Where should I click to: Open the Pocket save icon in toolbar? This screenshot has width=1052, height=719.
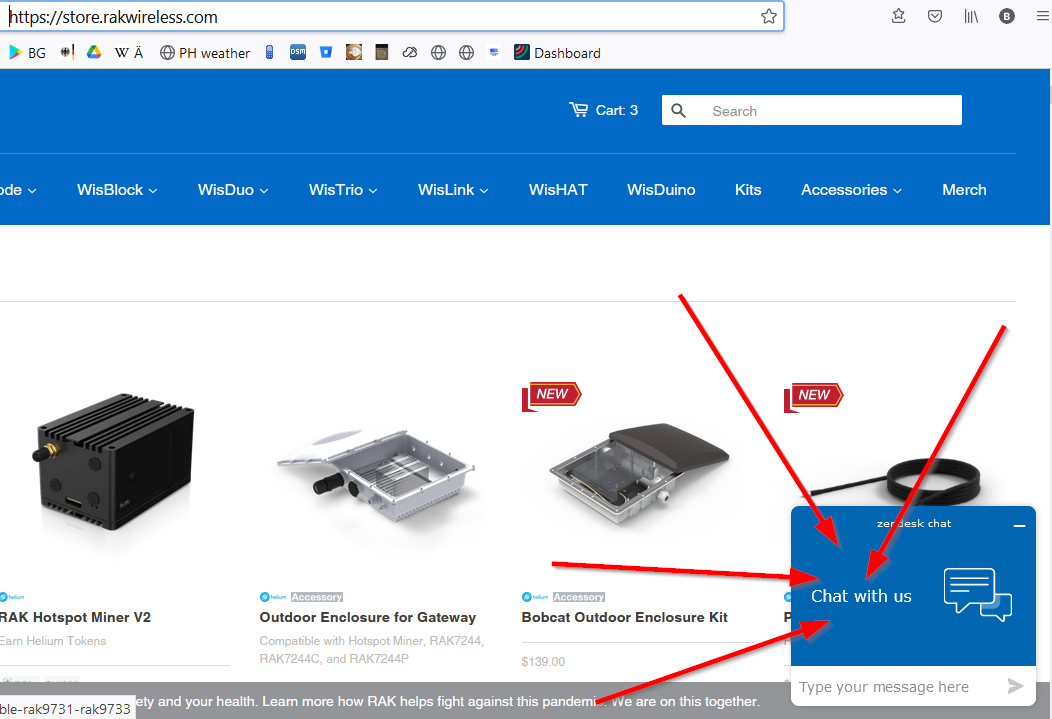click(934, 16)
